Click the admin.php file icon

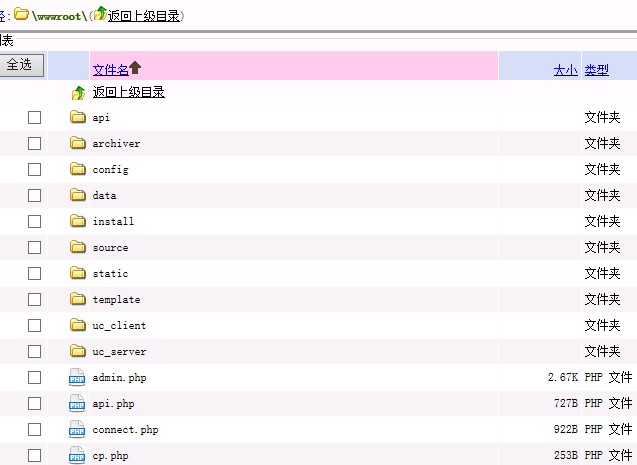(78, 377)
